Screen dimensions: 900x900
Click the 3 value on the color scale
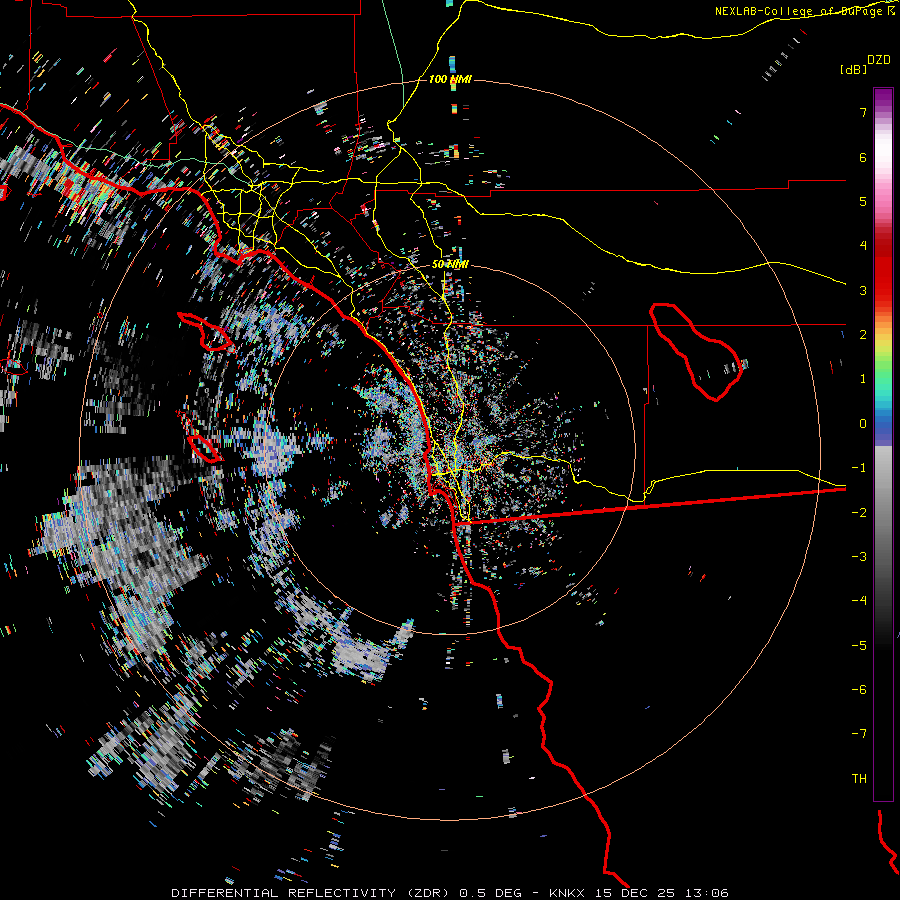(863, 290)
